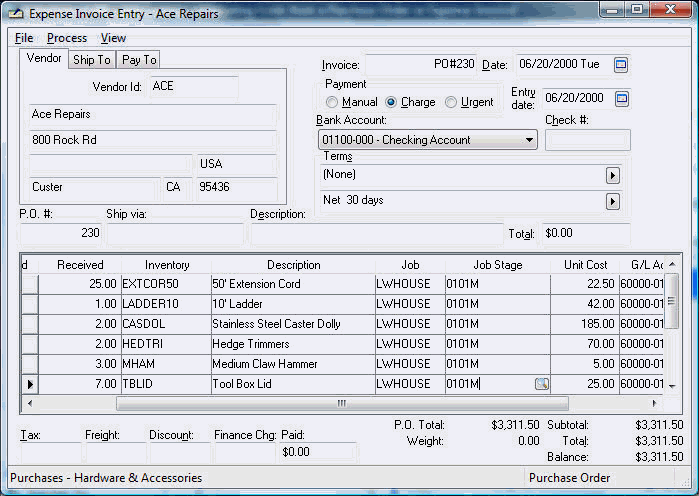Click the Description input field
The height and width of the screenshot is (496, 699).
tap(375, 234)
